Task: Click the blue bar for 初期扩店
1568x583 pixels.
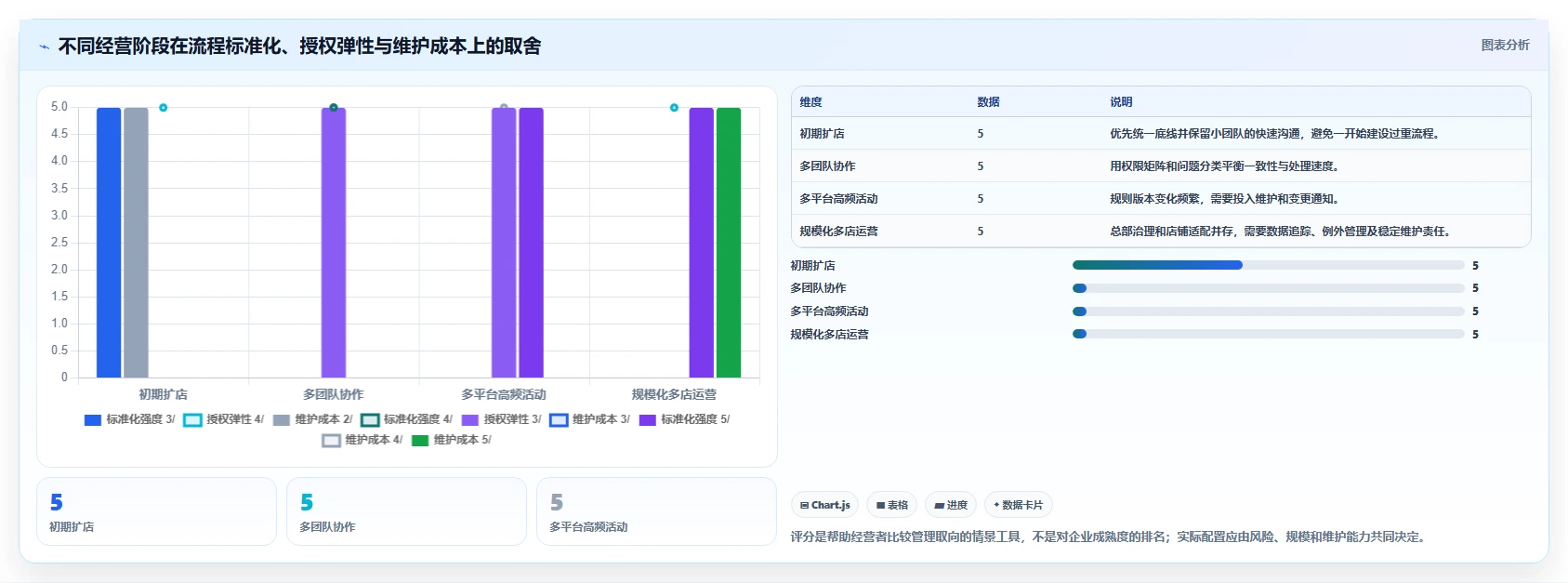Action: click(109, 243)
